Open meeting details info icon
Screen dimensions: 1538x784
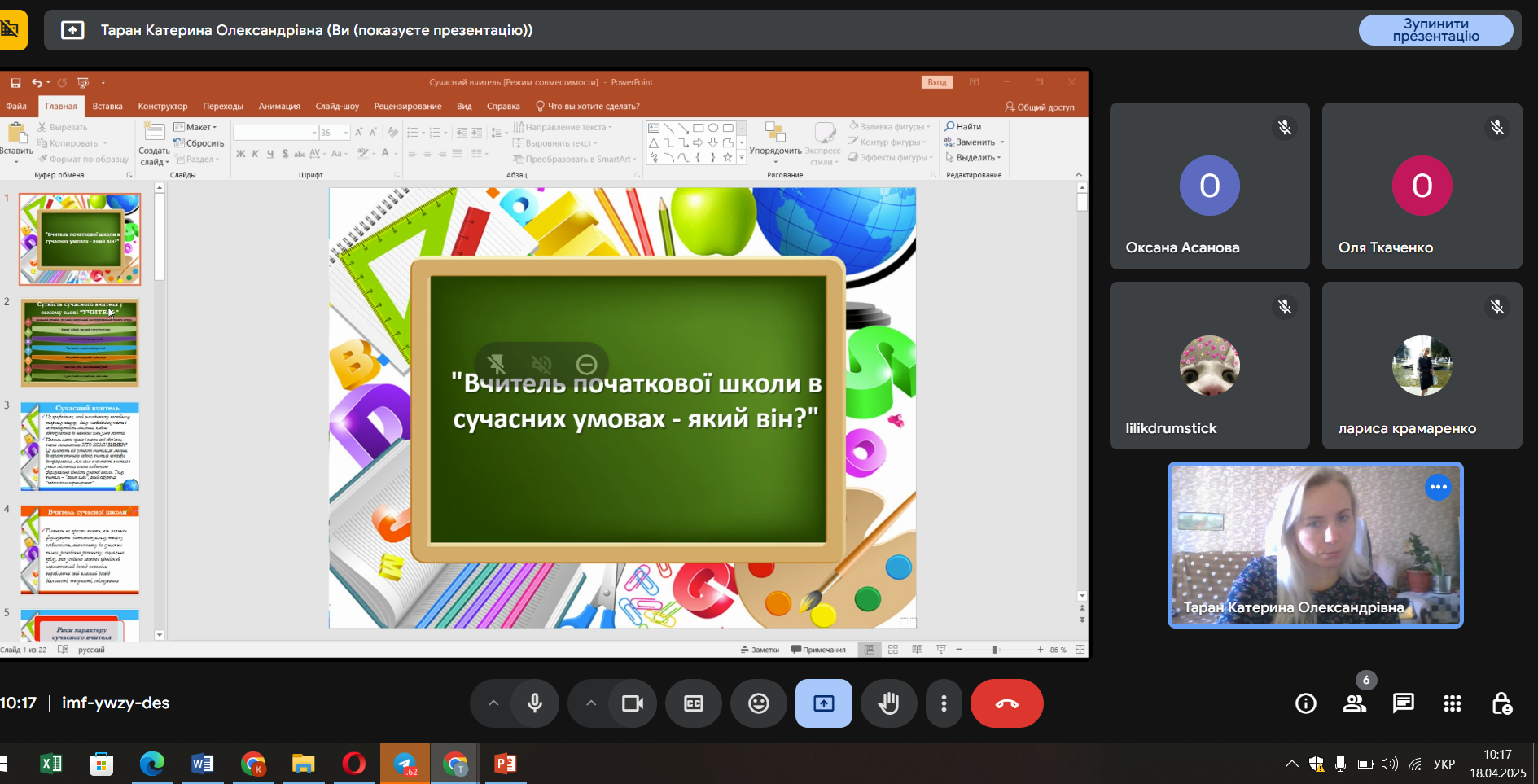(1305, 703)
